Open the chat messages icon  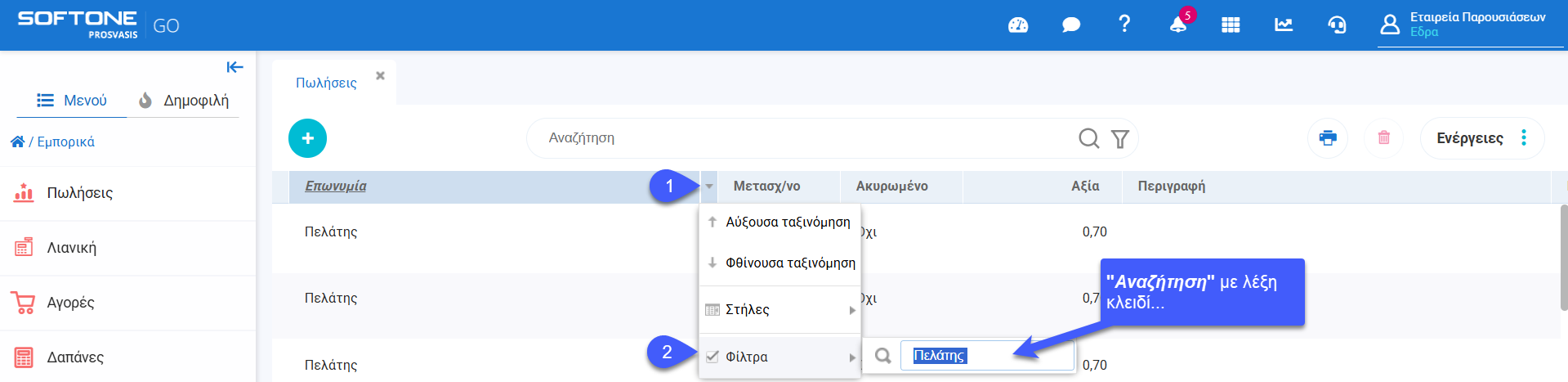pyautogui.click(x=1070, y=25)
